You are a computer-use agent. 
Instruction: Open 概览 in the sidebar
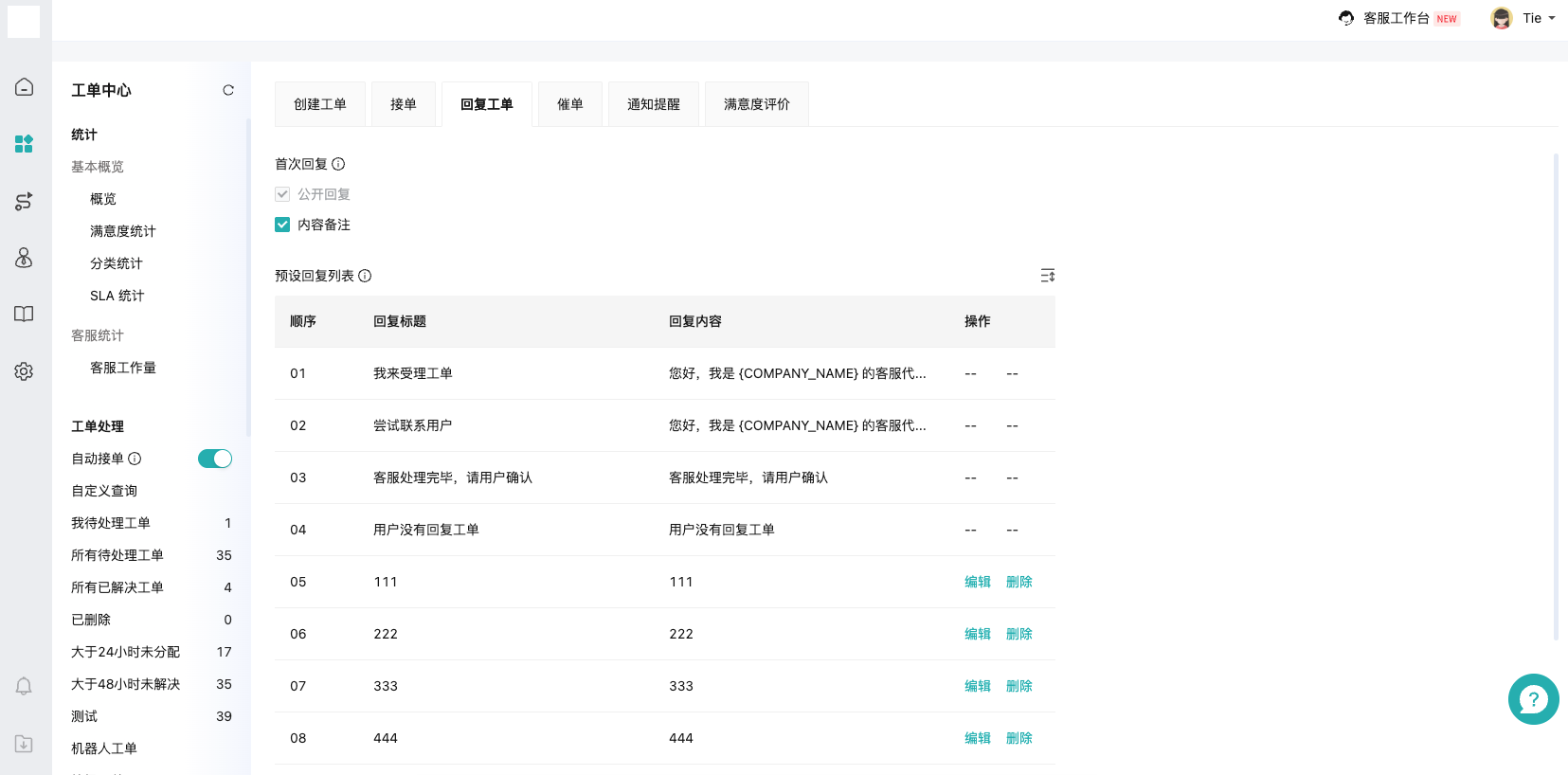coord(103,199)
